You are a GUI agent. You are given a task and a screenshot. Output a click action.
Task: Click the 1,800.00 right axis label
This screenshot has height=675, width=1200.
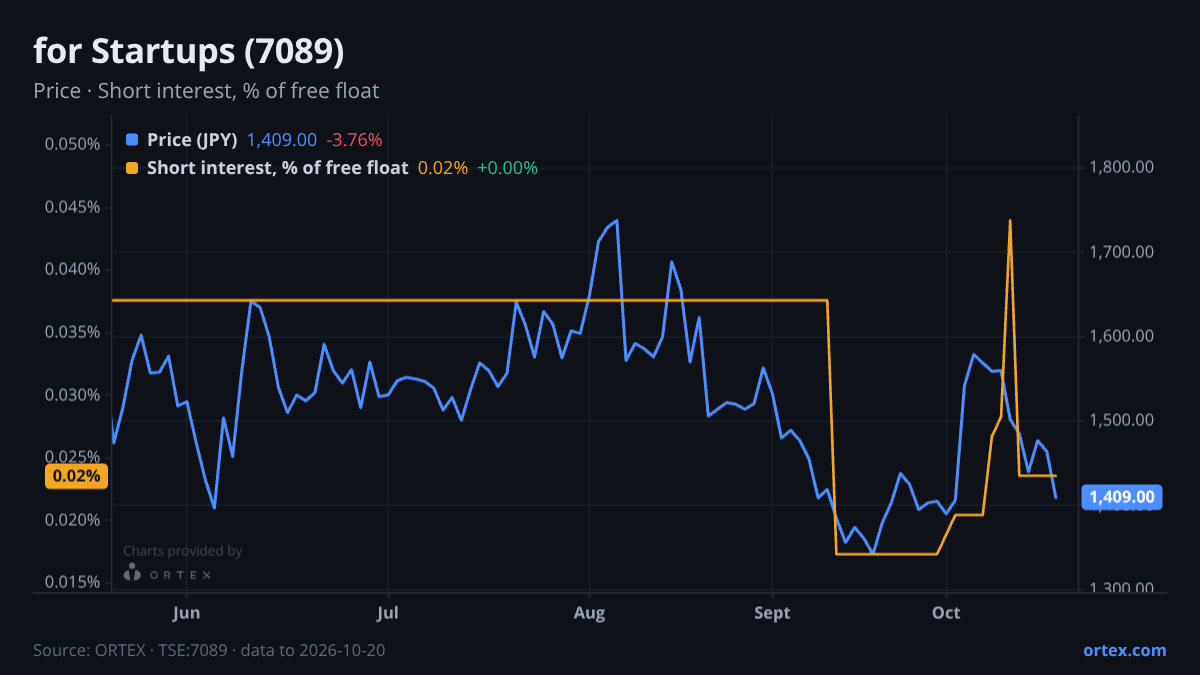click(x=1120, y=167)
